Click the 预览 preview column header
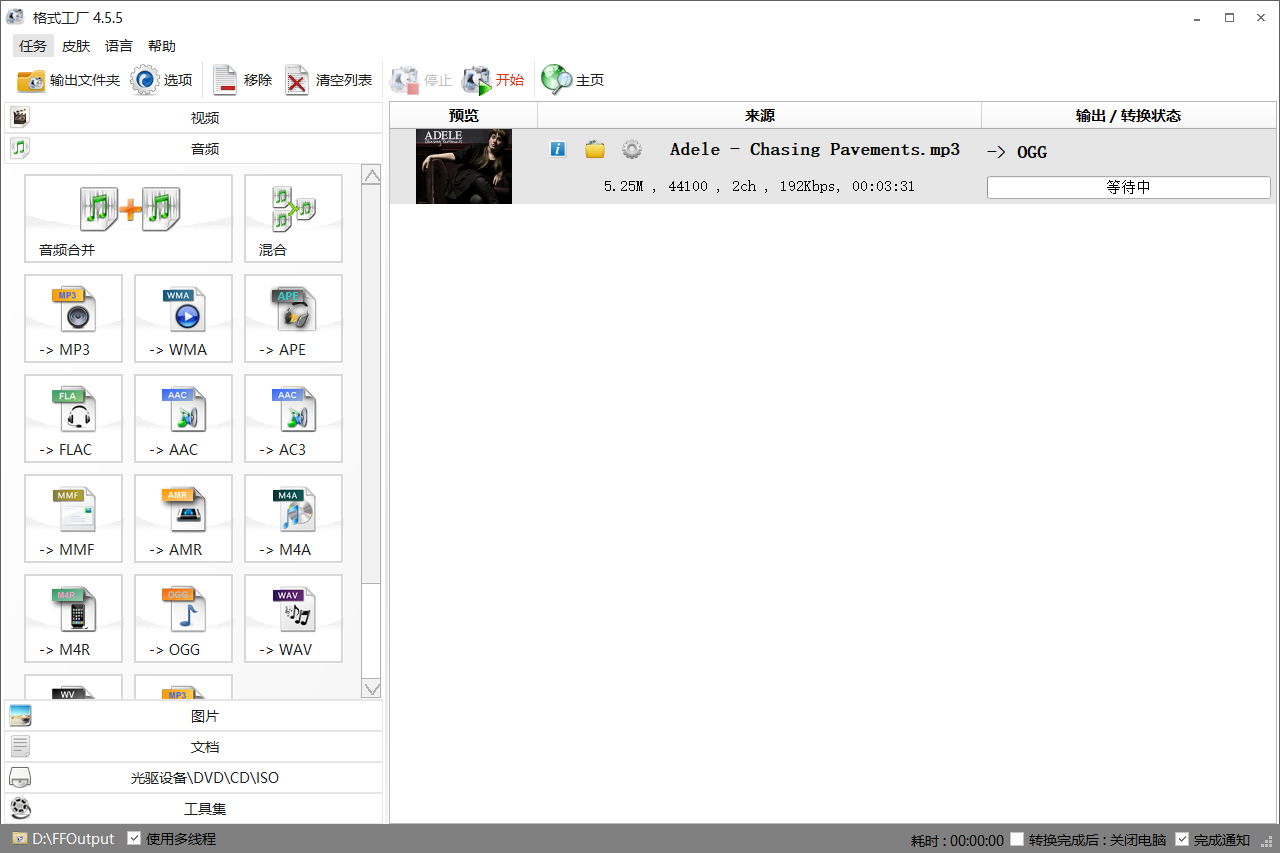Screen dimensions: 1280x853 464,115
